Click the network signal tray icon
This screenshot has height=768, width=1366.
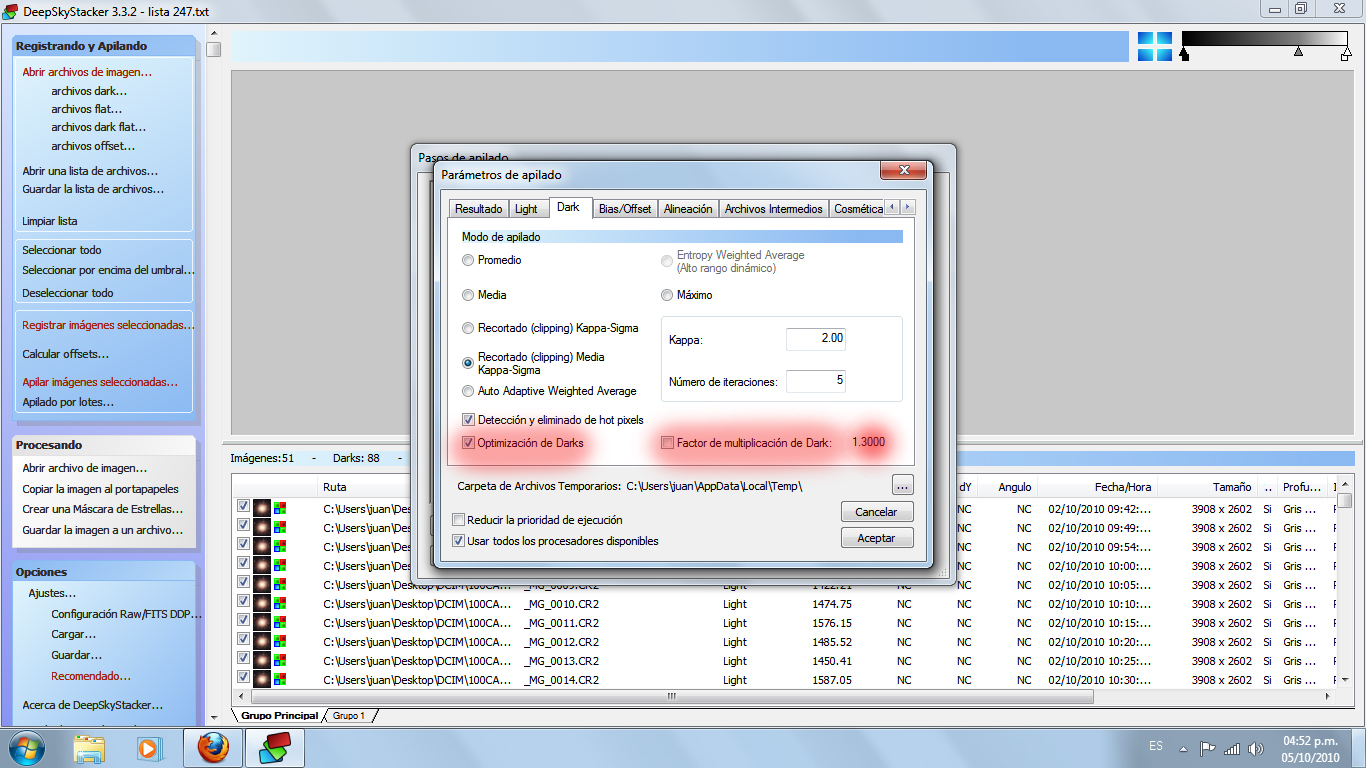click(1231, 748)
